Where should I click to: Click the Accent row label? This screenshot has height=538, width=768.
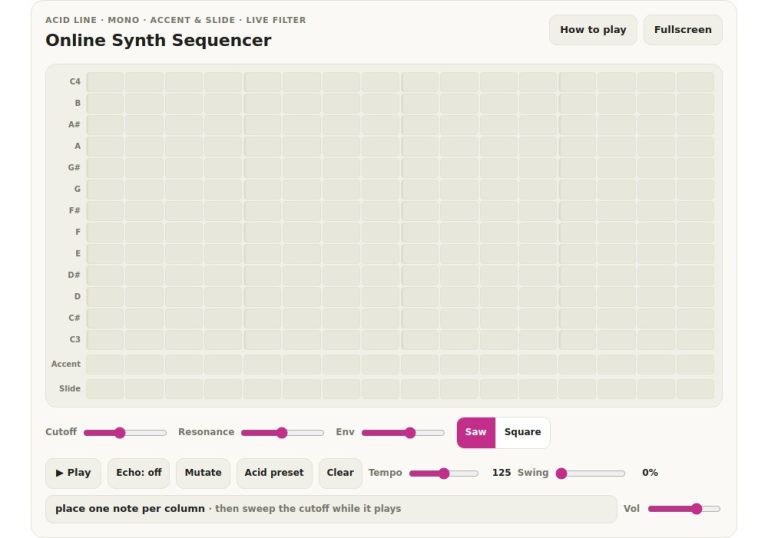tap(66, 365)
